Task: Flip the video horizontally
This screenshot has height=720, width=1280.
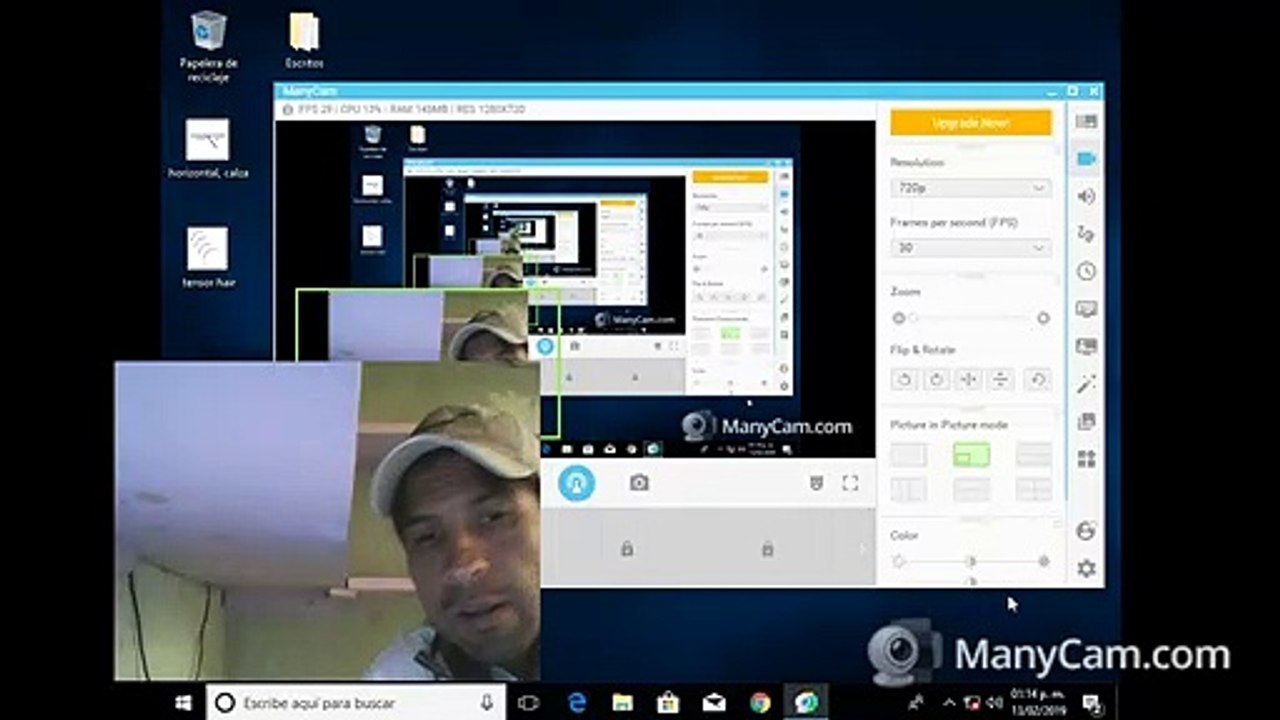Action: pos(968,379)
